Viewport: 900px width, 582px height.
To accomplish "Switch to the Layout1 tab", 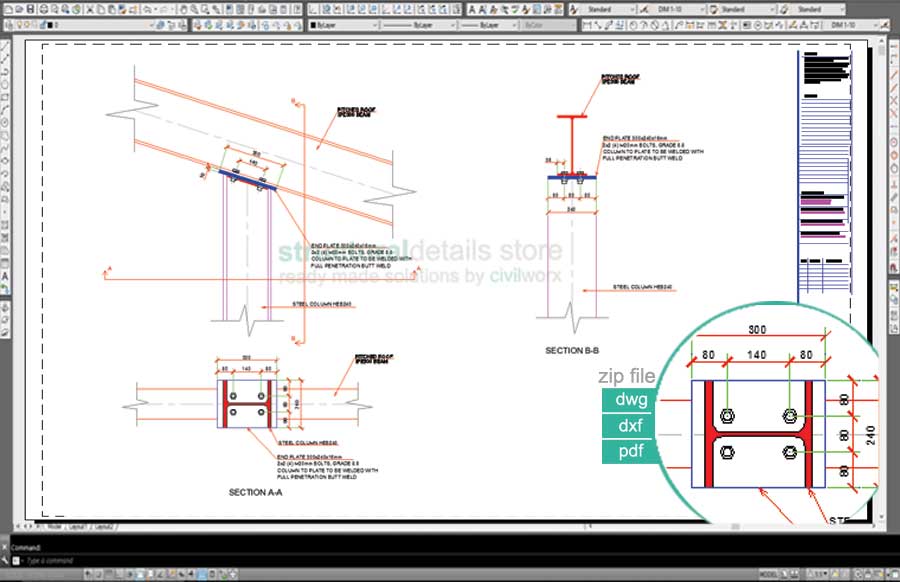I will point(78,526).
